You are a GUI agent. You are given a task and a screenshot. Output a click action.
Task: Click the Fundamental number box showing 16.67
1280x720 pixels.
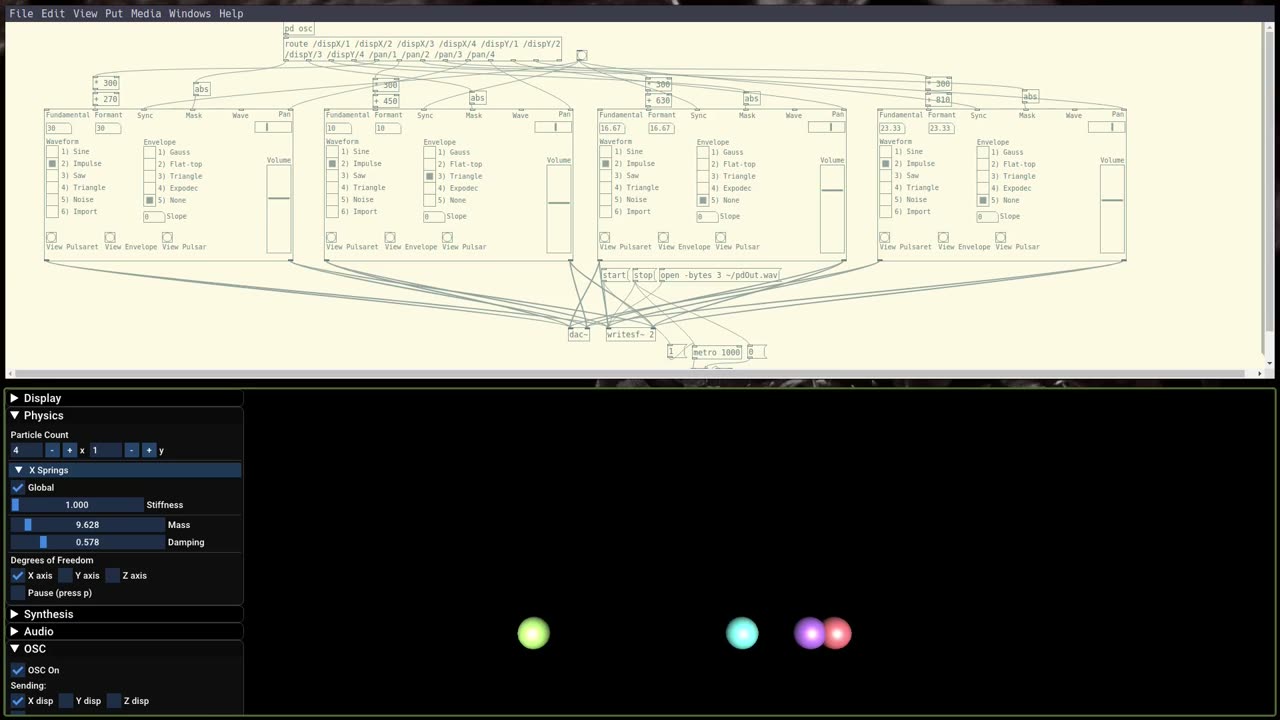pyautogui.click(x=611, y=128)
